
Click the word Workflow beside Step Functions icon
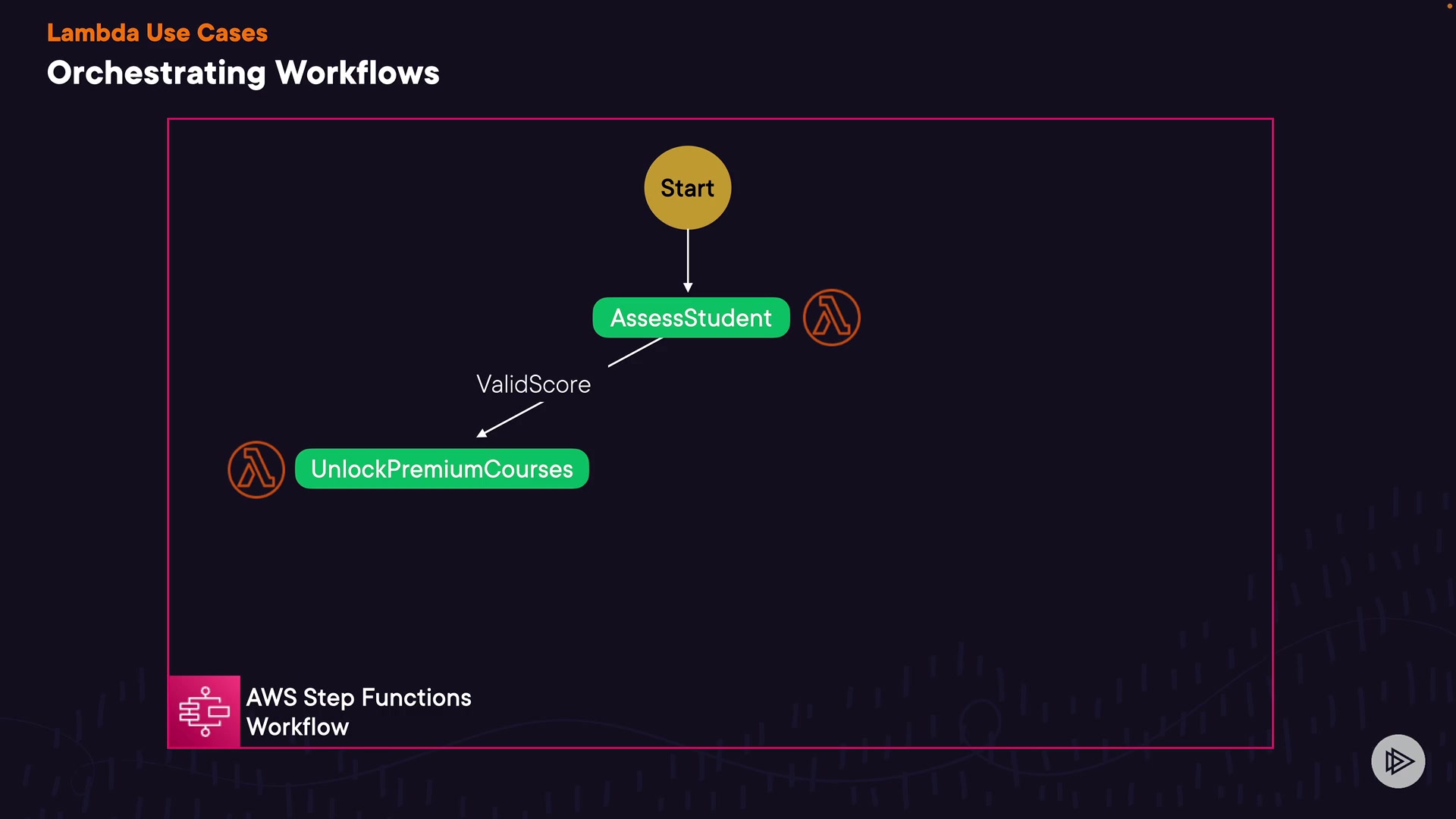point(298,727)
